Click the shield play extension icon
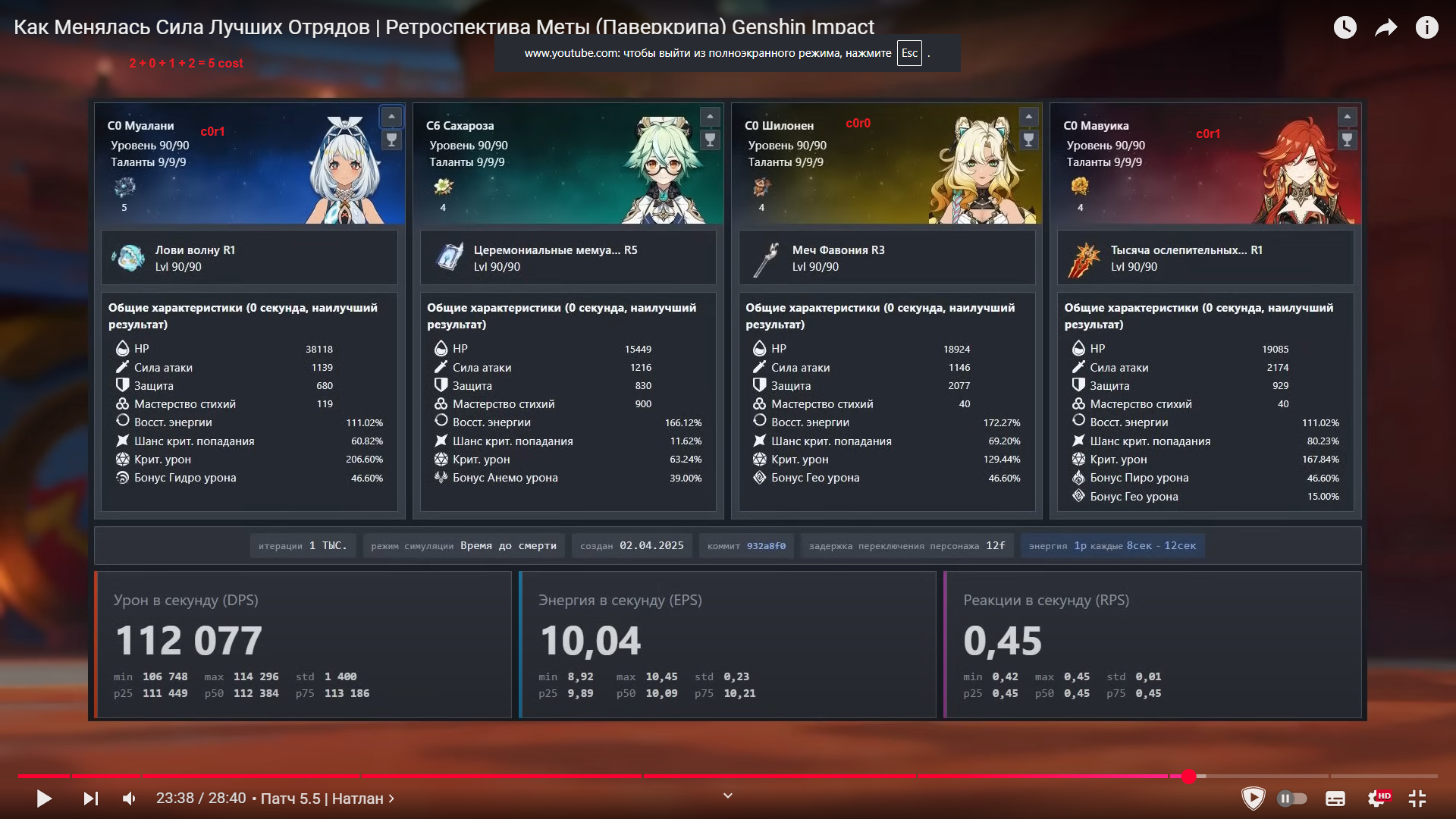Screen dimensions: 1456x819 pyautogui.click(x=1253, y=799)
